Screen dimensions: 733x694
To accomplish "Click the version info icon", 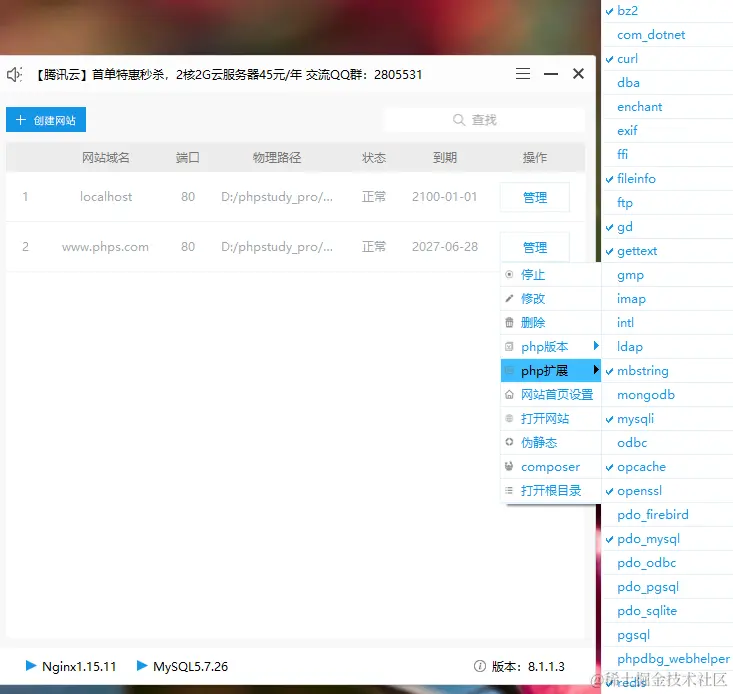I will (x=480, y=666).
